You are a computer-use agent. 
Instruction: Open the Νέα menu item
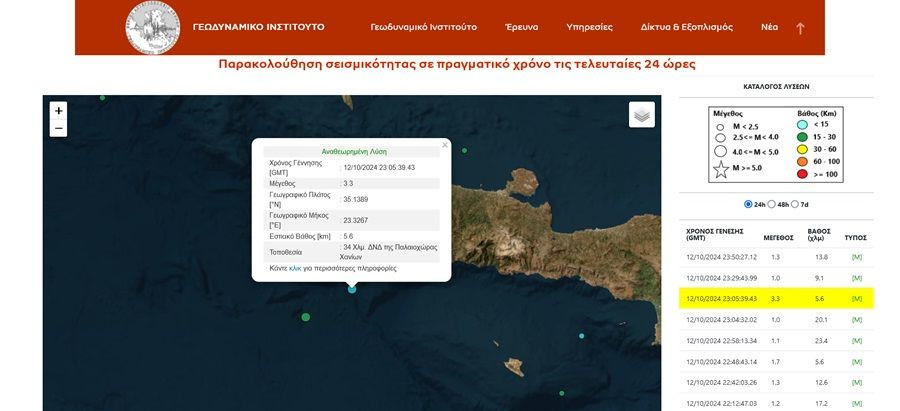(769, 27)
